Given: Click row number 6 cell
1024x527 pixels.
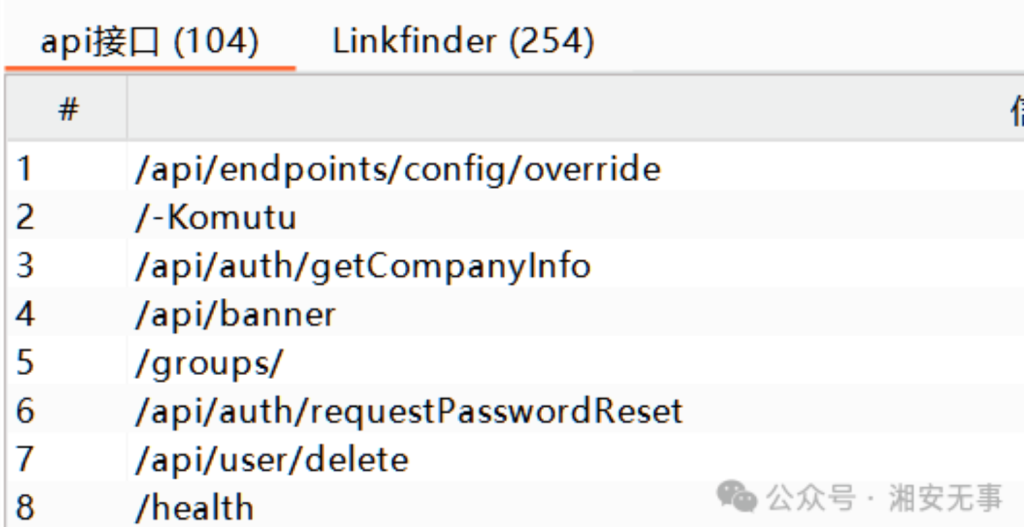Looking at the screenshot, I should [24, 411].
